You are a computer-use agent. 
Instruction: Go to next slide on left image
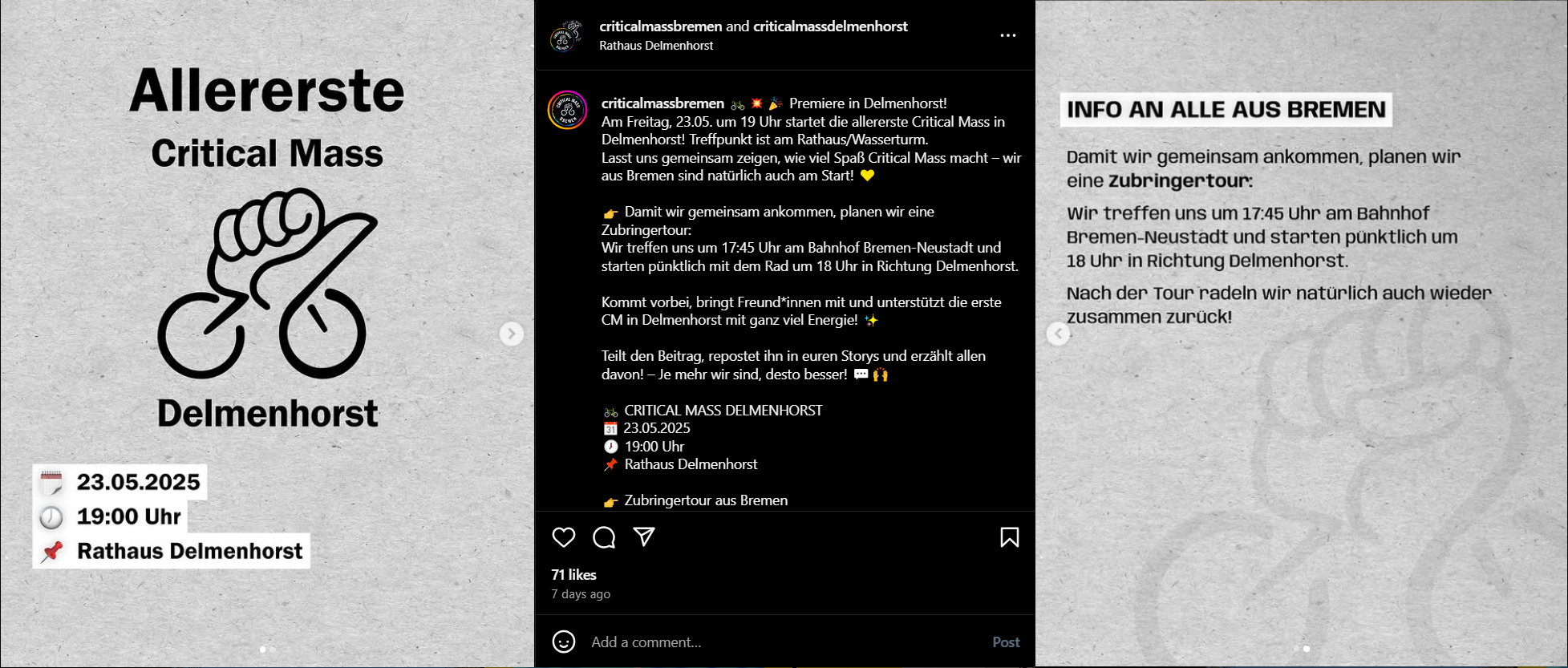pos(511,334)
